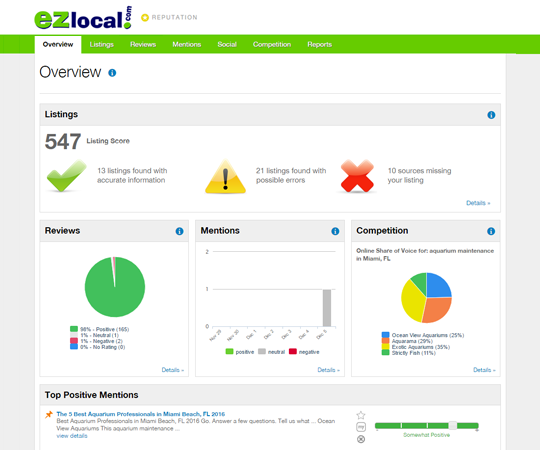Image resolution: width=540 pixels, height=450 pixels.
Task: Click the Reputation badge icon
Action: (145, 17)
